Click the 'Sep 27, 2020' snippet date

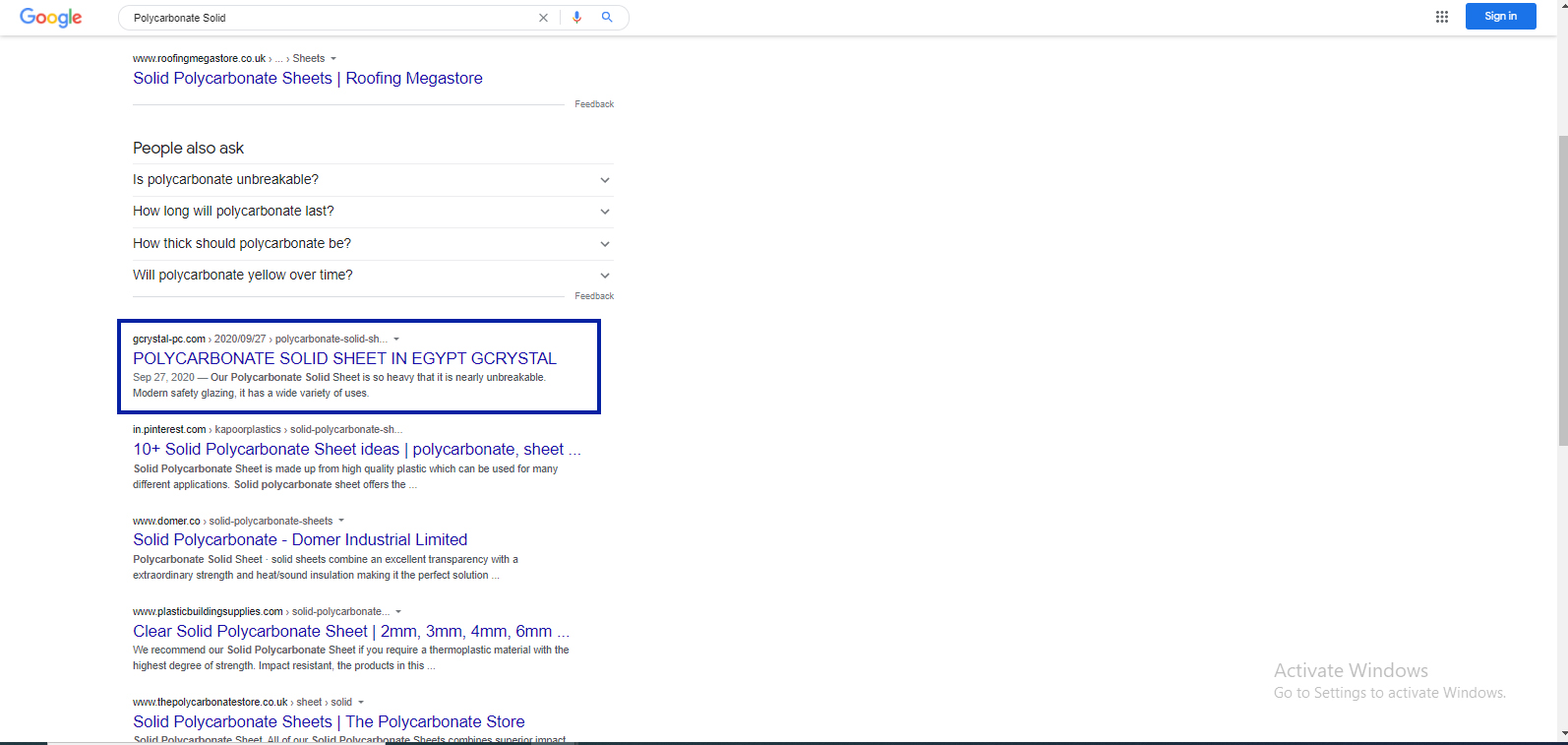click(163, 378)
